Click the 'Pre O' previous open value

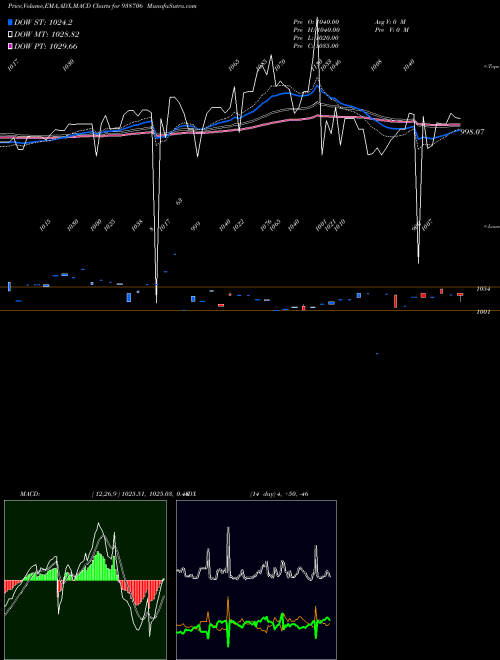point(316,22)
